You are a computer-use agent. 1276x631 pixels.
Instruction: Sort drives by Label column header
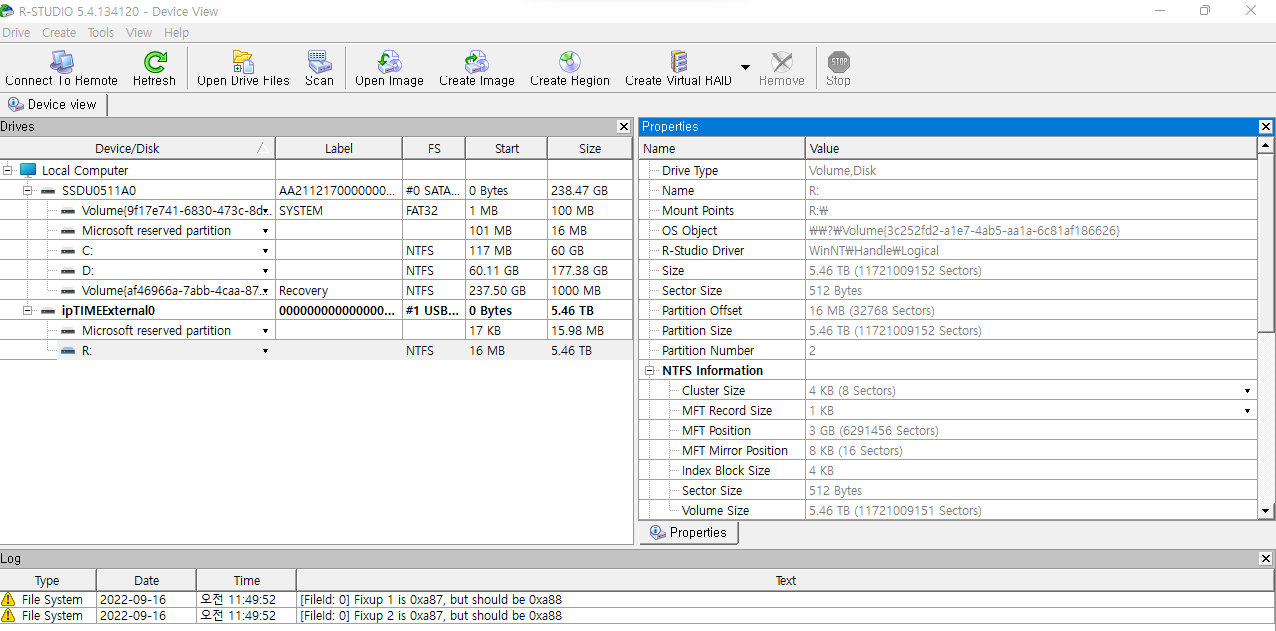click(x=339, y=148)
